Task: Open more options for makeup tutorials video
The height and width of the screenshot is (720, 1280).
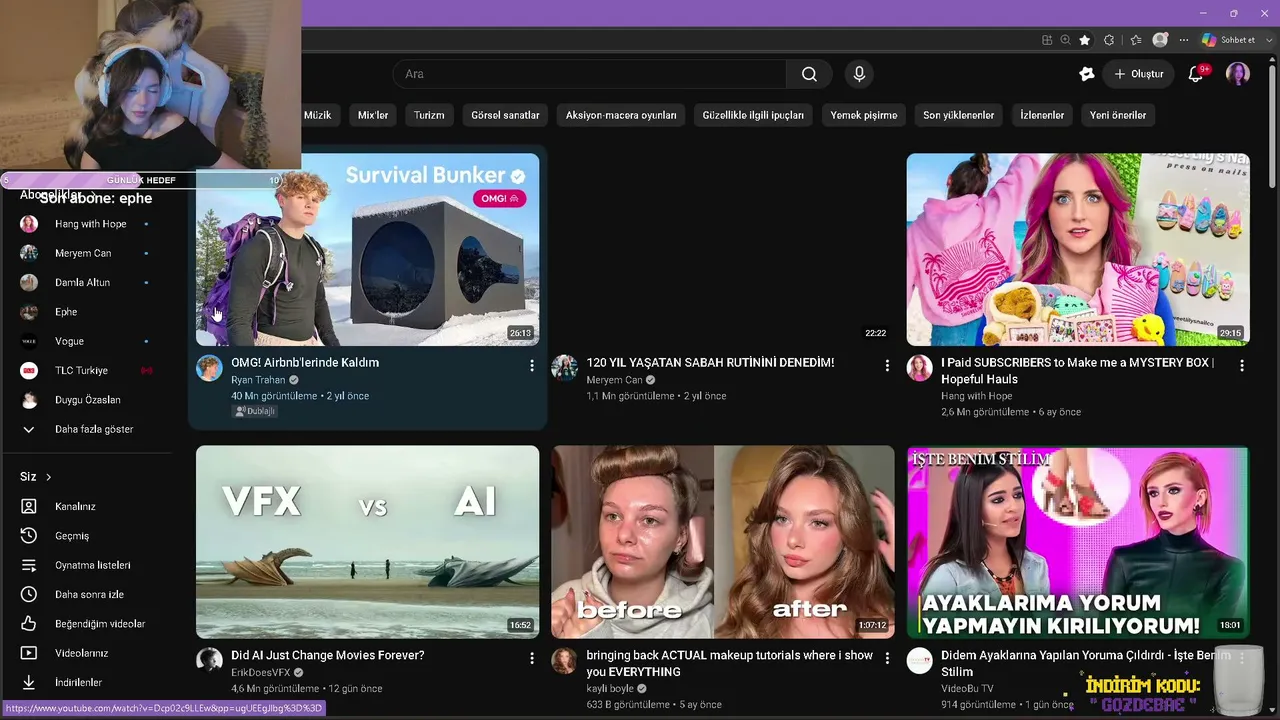Action: [887, 659]
